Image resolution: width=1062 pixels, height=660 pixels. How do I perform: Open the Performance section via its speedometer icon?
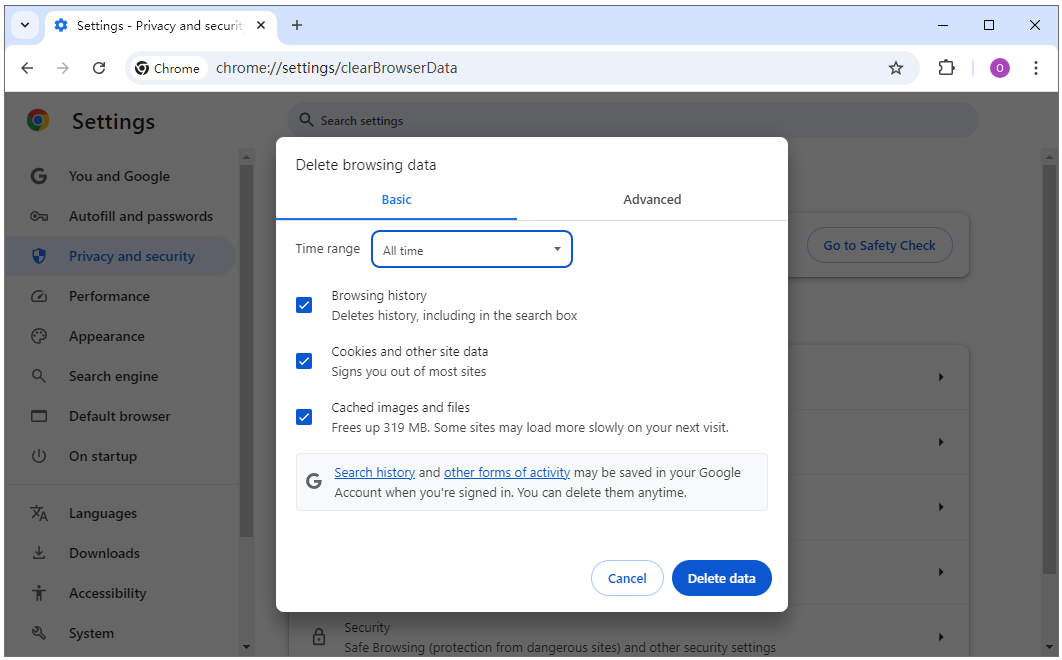pyautogui.click(x=38, y=296)
